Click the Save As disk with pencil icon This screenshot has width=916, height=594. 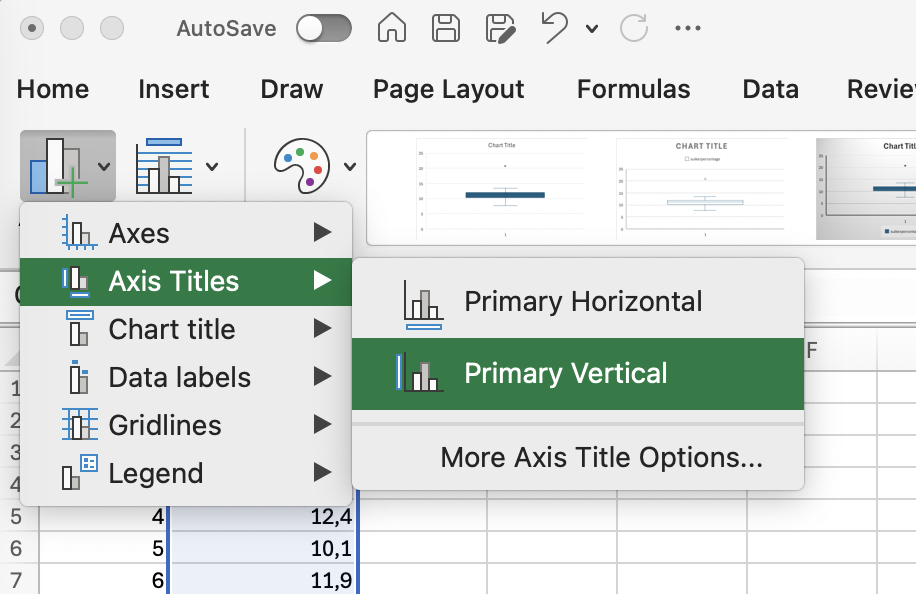tap(501, 29)
